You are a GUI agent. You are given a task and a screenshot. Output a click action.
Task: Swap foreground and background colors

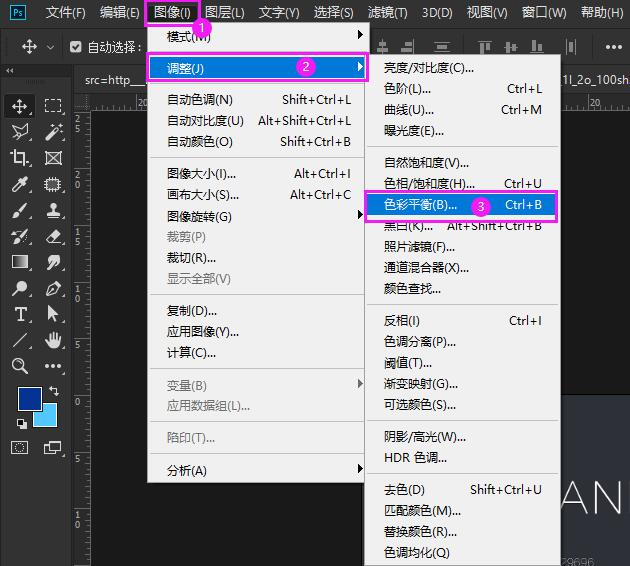[54, 390]
